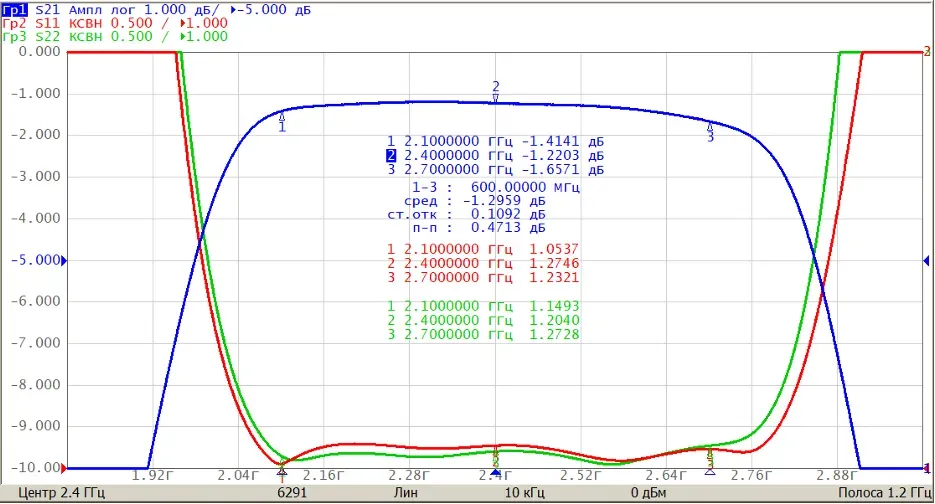The width and height of the screenshot is (935, 504).
Task: Click the S11 measurement parameter of Гр2
Action: 48,23
